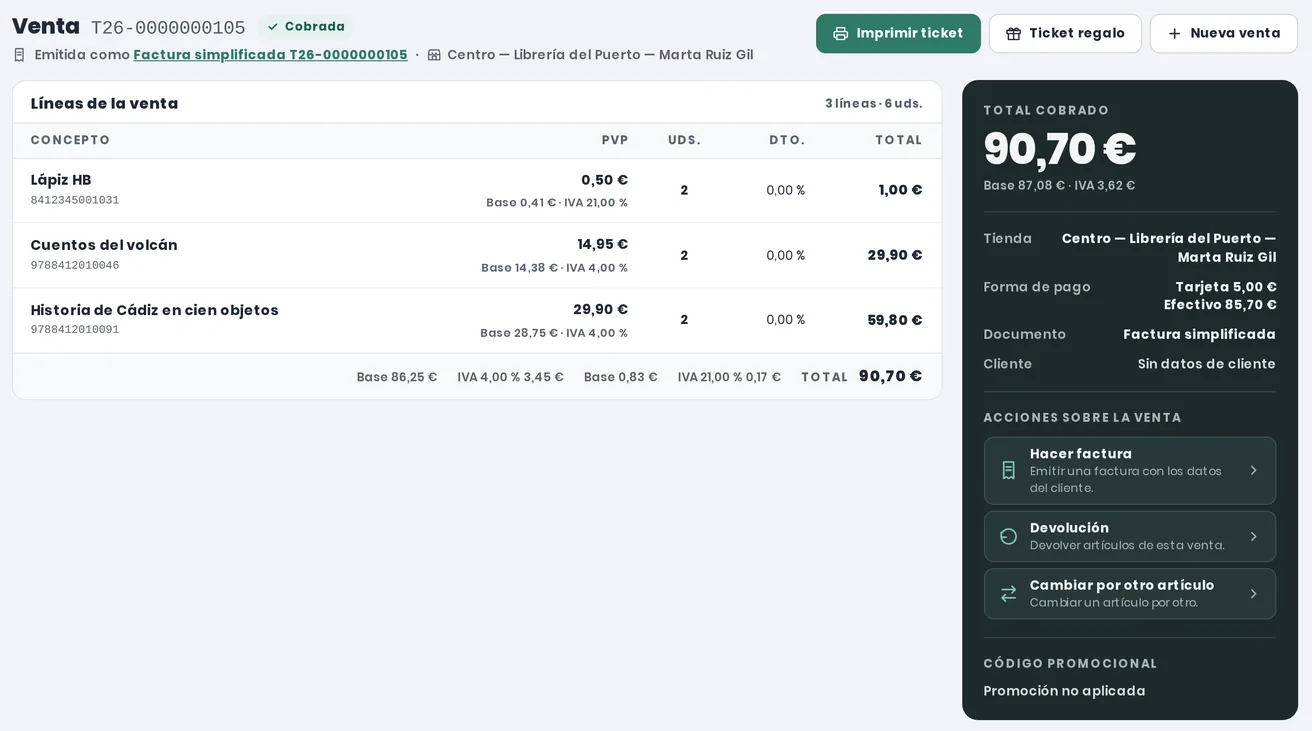
Task: Click the 59,80 € line total
Action: (x=895, y=320)
